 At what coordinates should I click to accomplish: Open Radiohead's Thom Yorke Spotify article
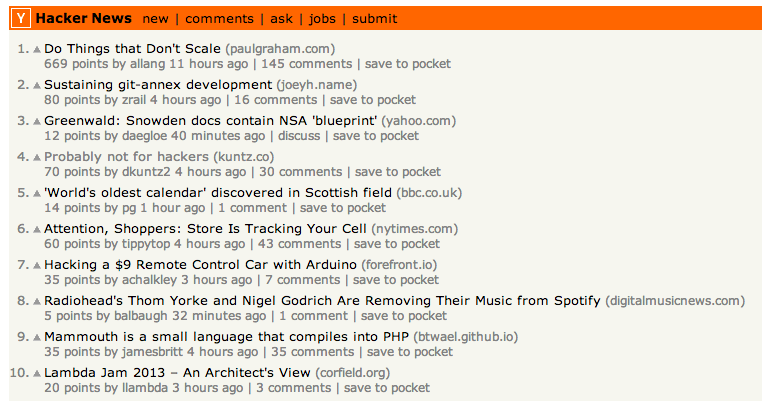[322, 300]
